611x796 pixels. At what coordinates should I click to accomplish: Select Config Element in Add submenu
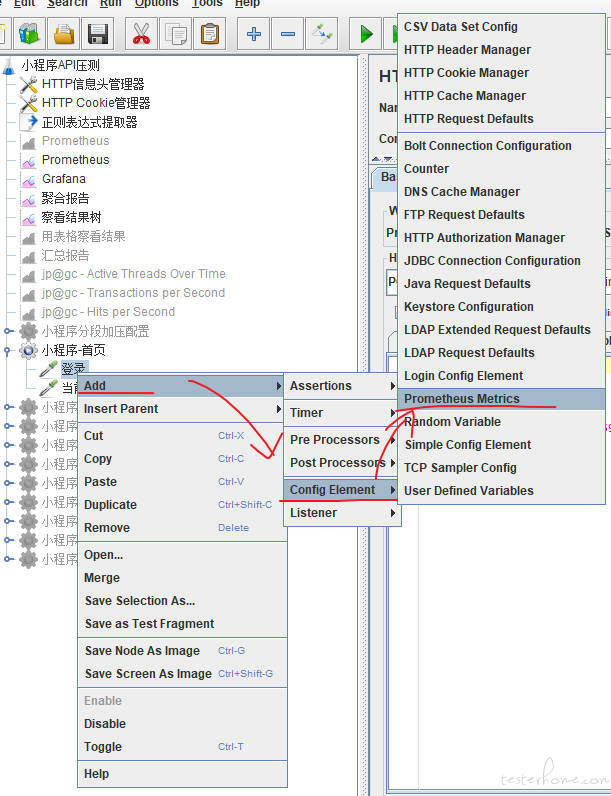[x=342, y=490]
